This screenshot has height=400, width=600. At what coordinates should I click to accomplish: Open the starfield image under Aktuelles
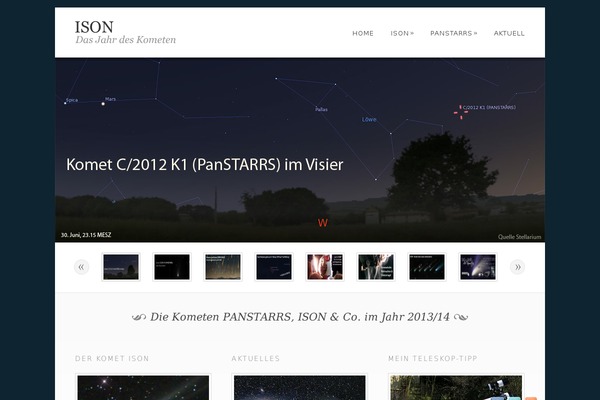(x=300, y=387)
